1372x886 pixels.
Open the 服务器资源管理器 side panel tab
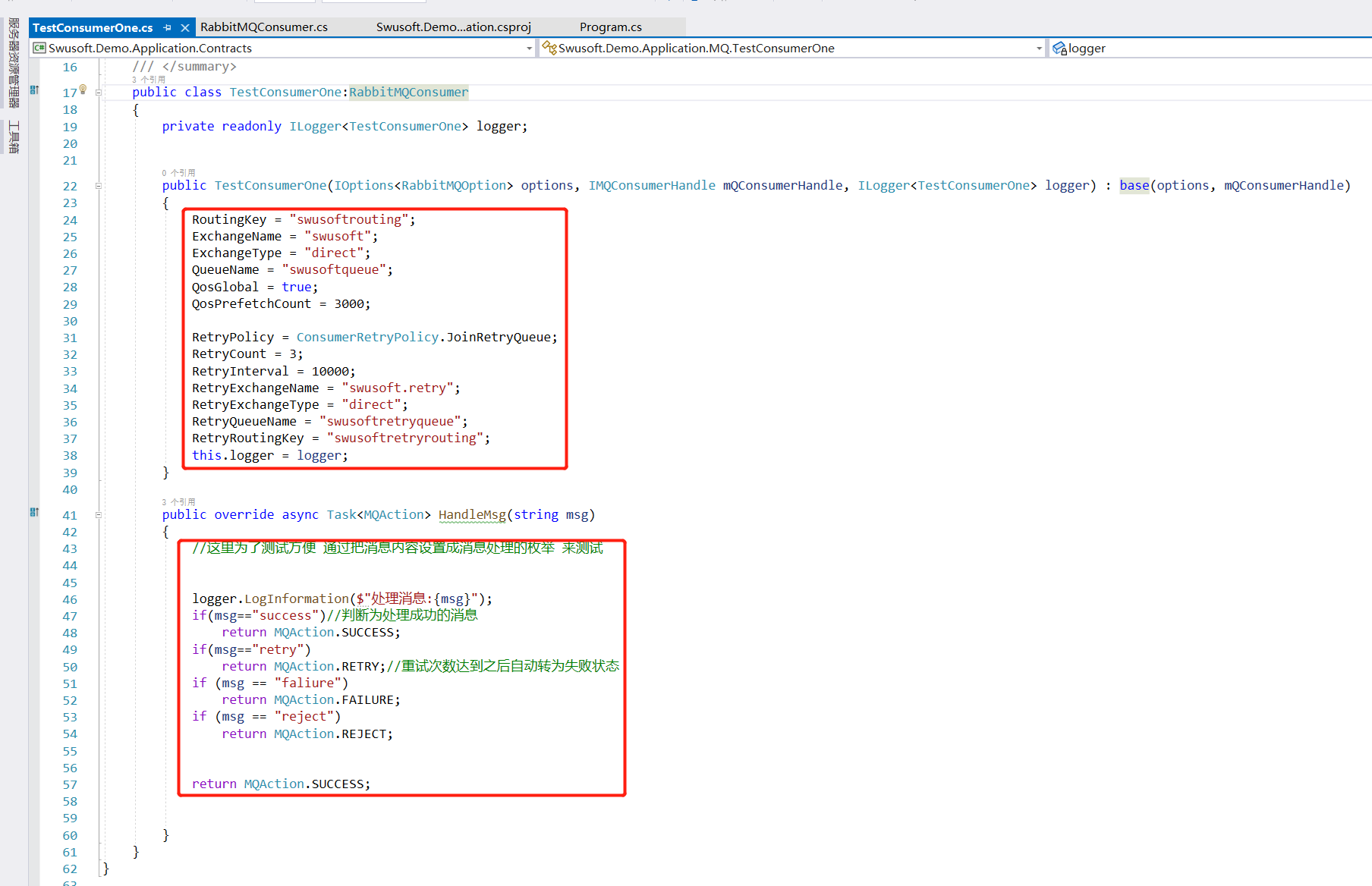(14, 63)
